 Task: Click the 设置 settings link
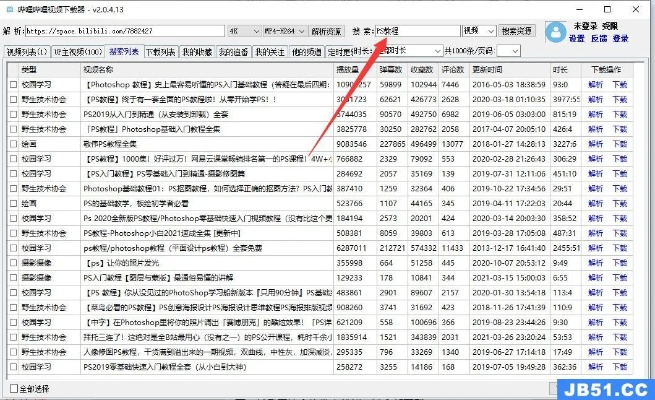click(577, 38)
